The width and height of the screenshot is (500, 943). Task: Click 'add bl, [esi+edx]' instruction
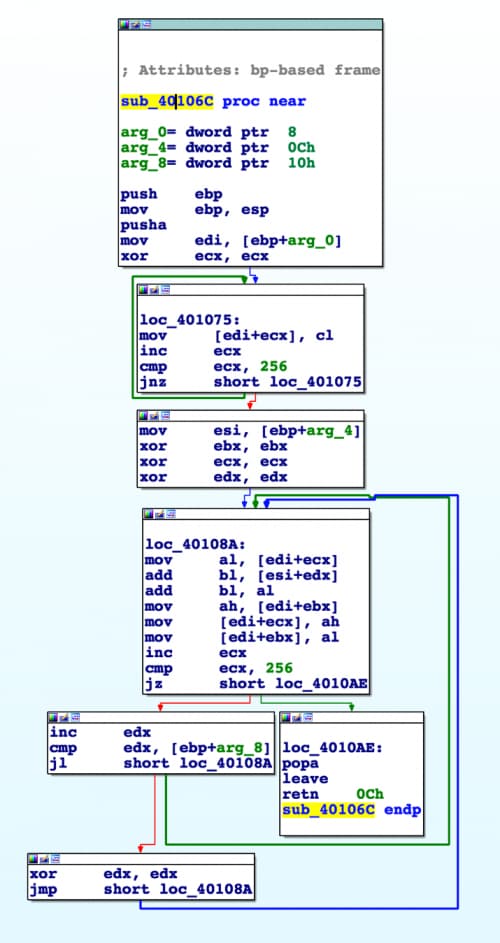point(242,576)
